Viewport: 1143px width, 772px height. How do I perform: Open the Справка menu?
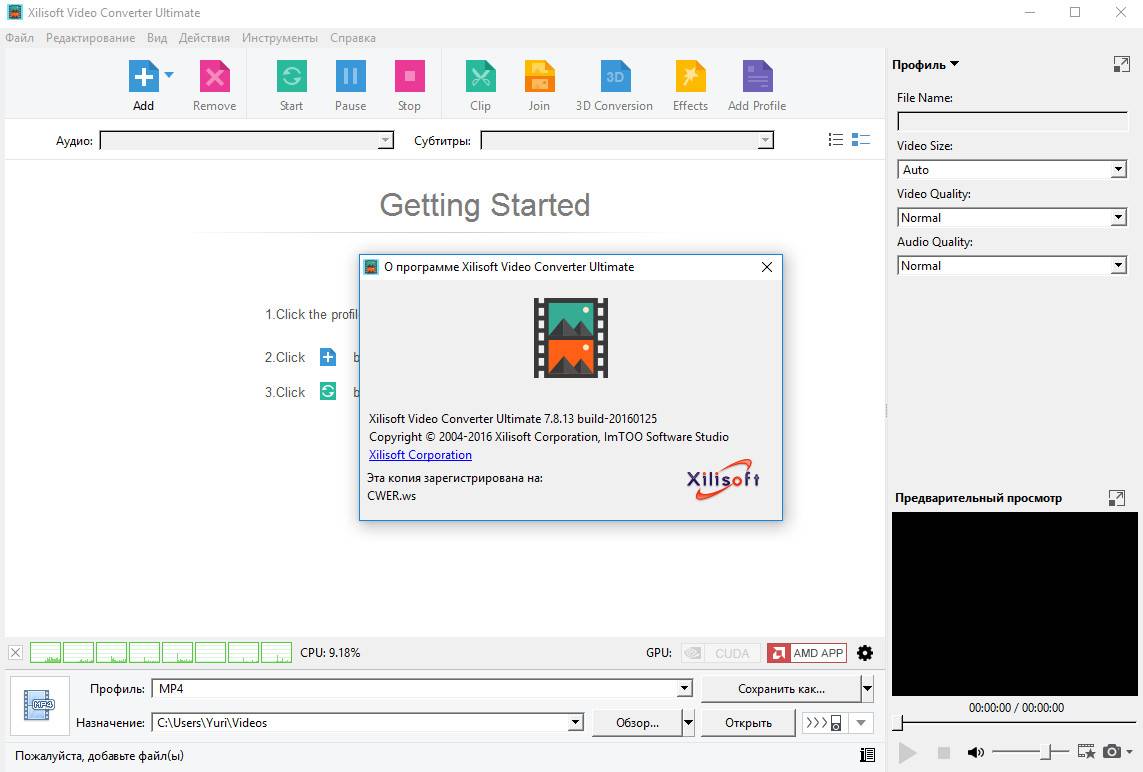pos(353,38)
